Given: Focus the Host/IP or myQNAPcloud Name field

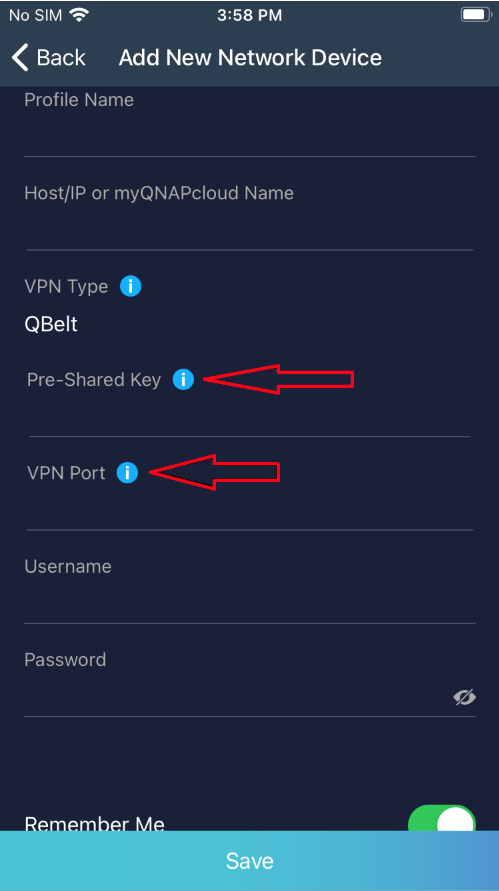Looking at the screenshot, I should [250, 227].
